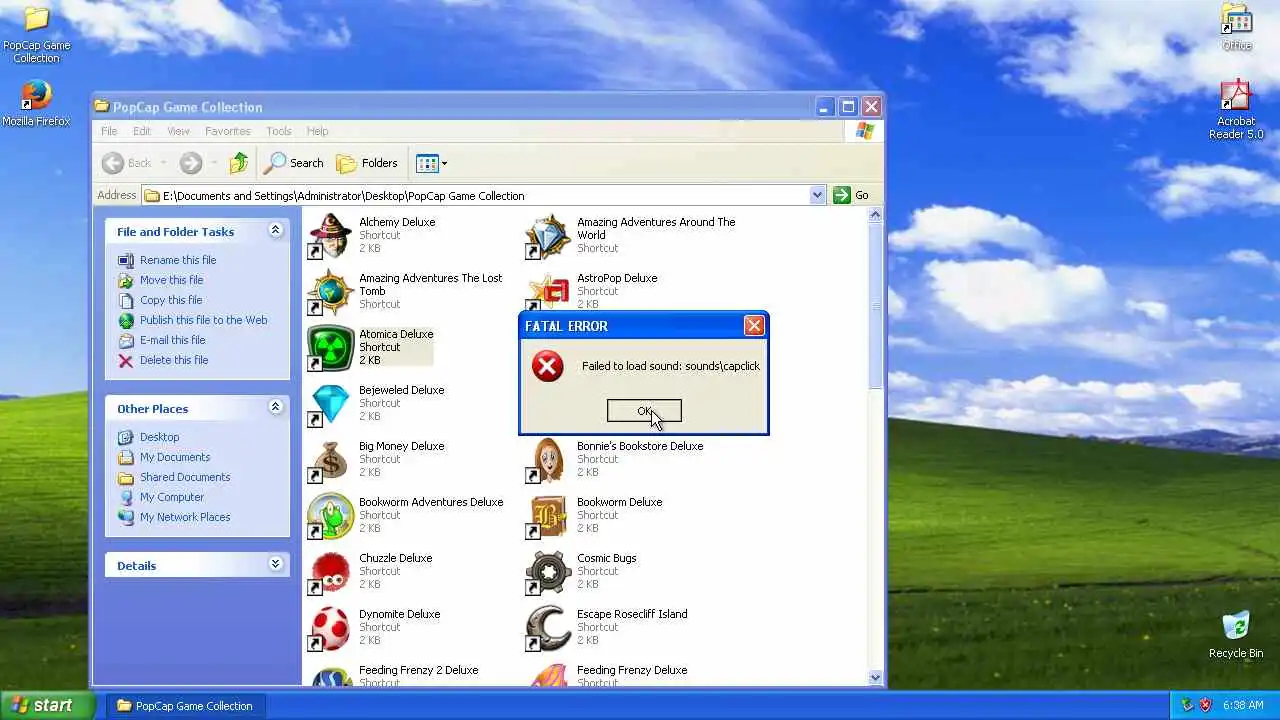
Task: Click the Recycle Bin desktop icon
Action: [1236, 635]
